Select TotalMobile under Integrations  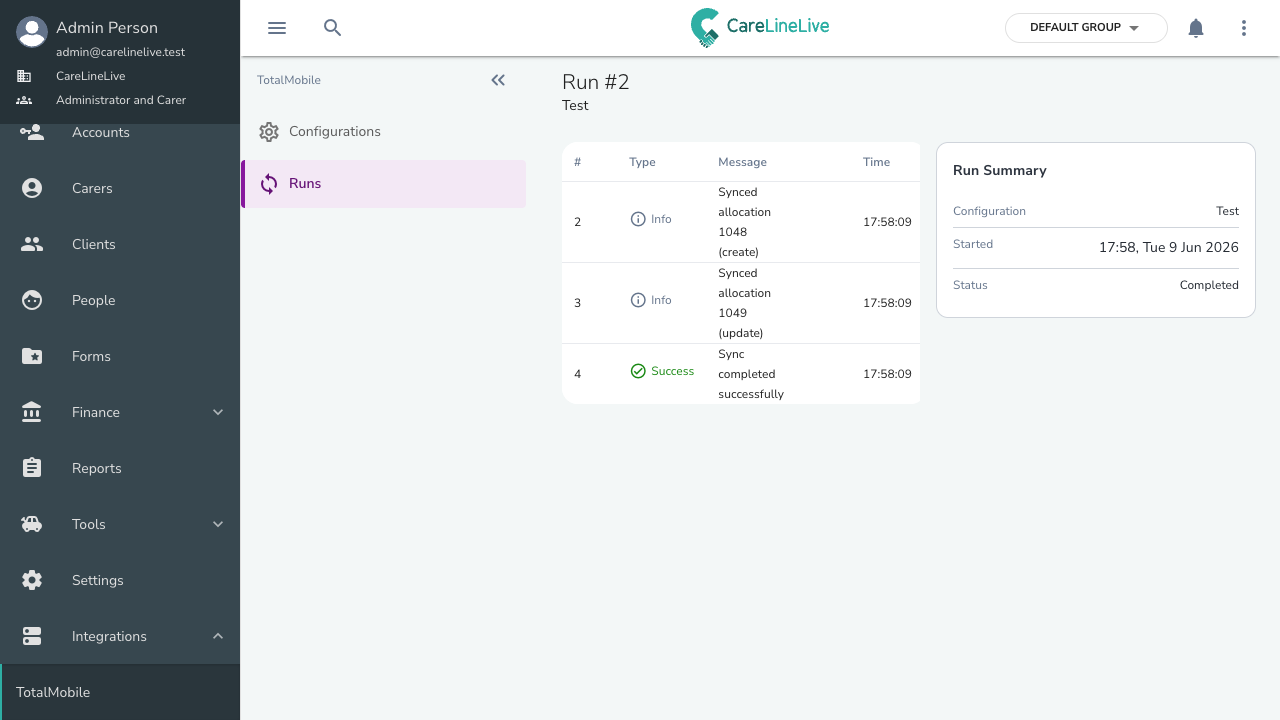coord(120,692)
